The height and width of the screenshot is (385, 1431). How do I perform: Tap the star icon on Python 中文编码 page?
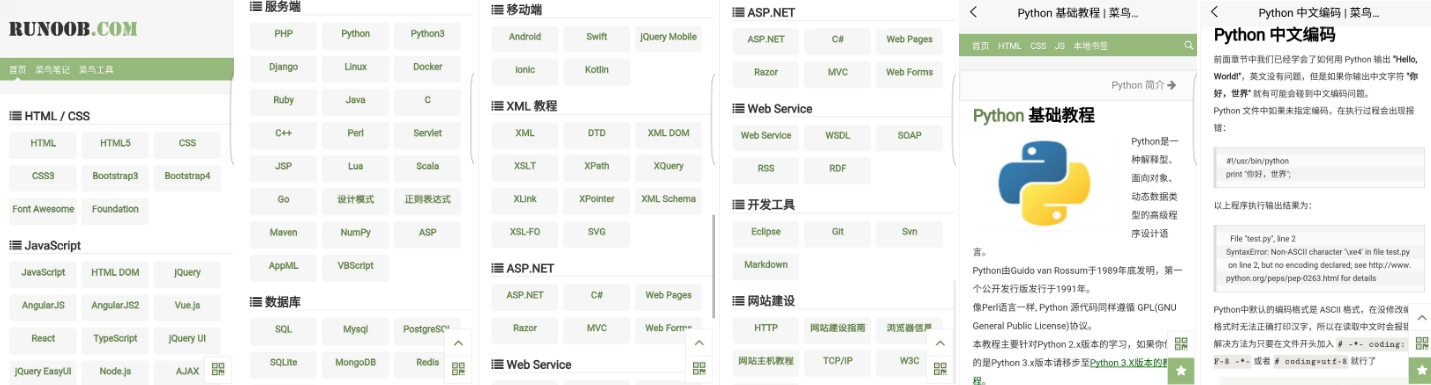pos(1420,370)
